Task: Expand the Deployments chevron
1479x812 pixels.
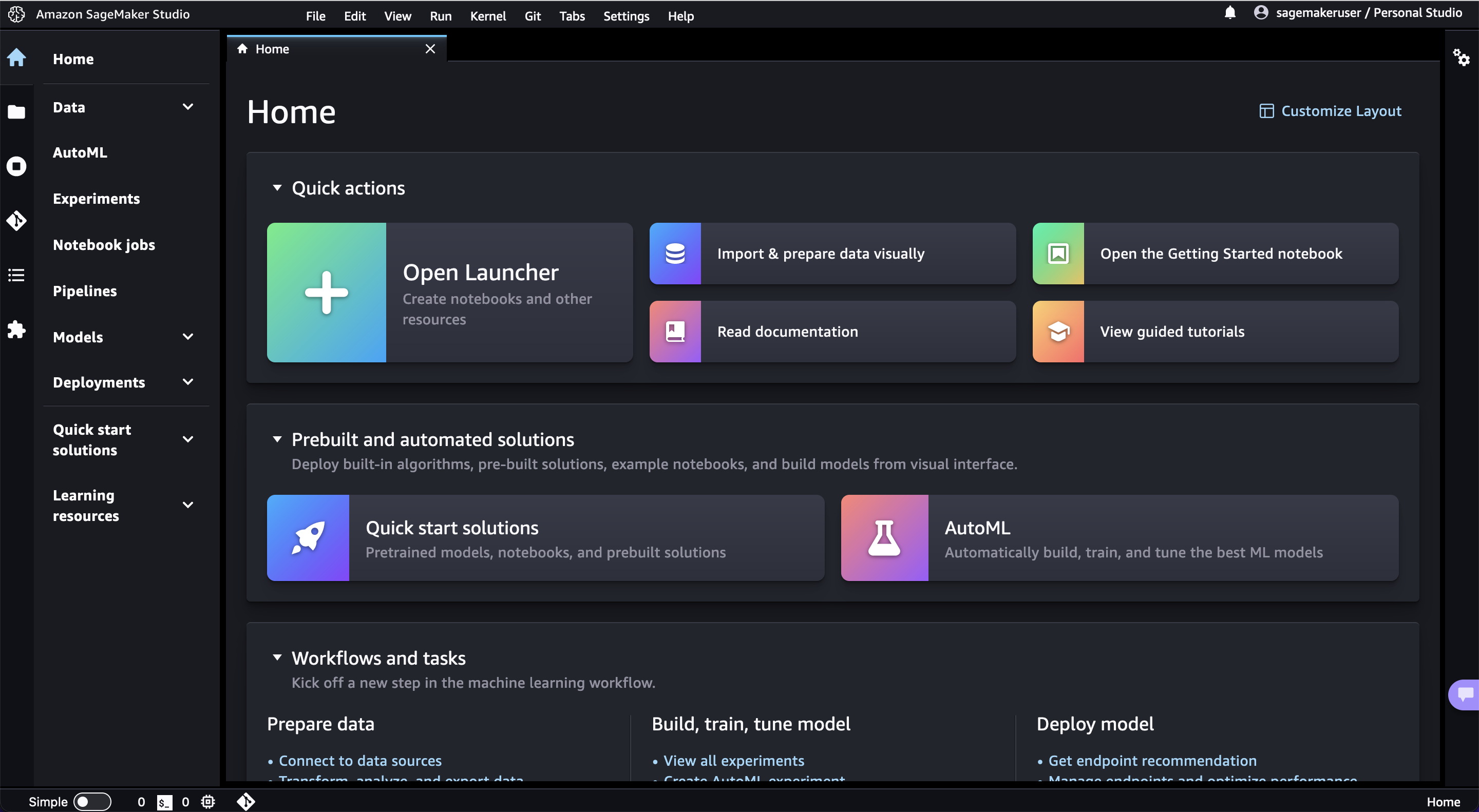Action: click(x=188, y=382)
